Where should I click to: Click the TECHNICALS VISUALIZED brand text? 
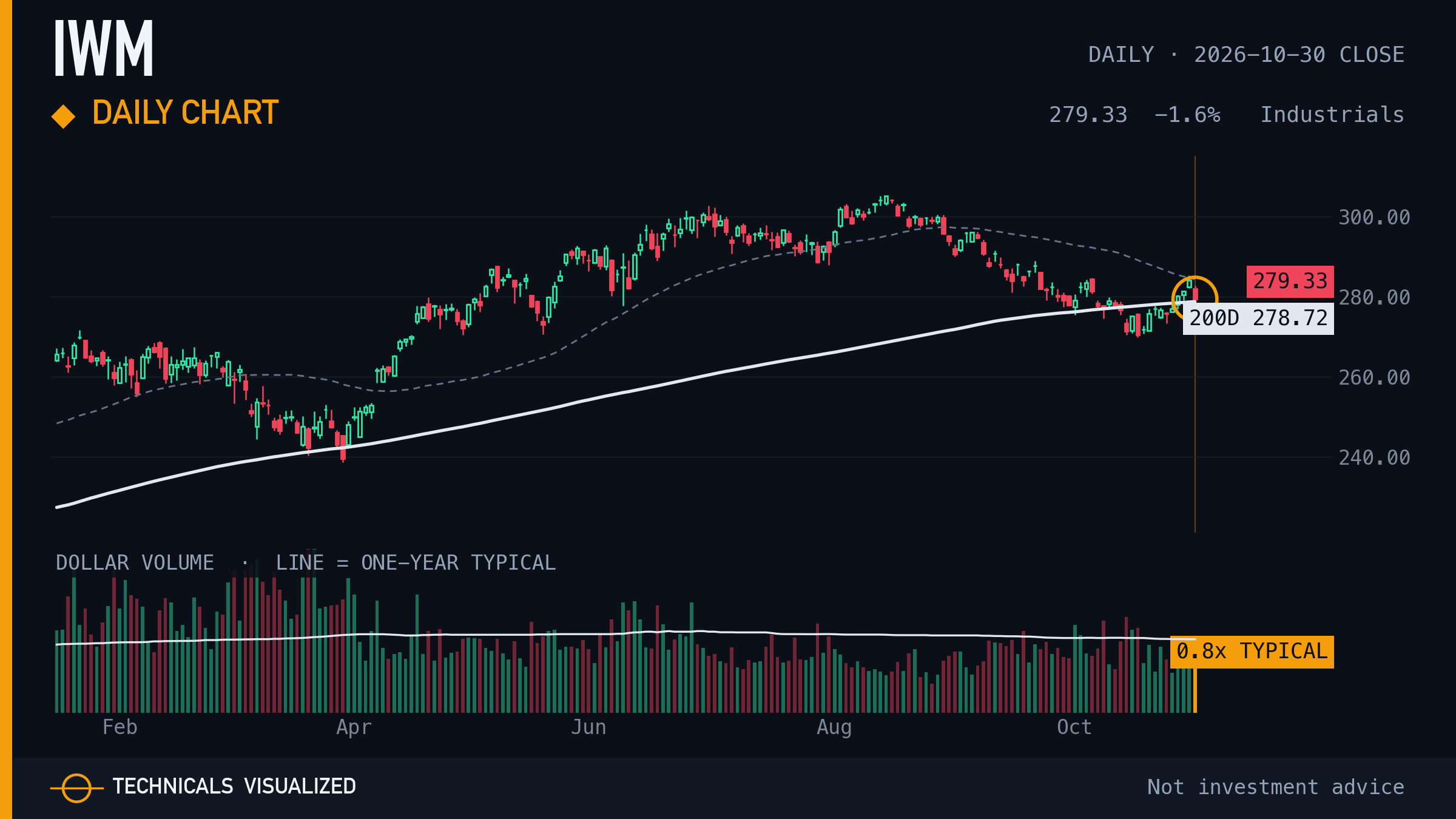[x=234, y=787]
